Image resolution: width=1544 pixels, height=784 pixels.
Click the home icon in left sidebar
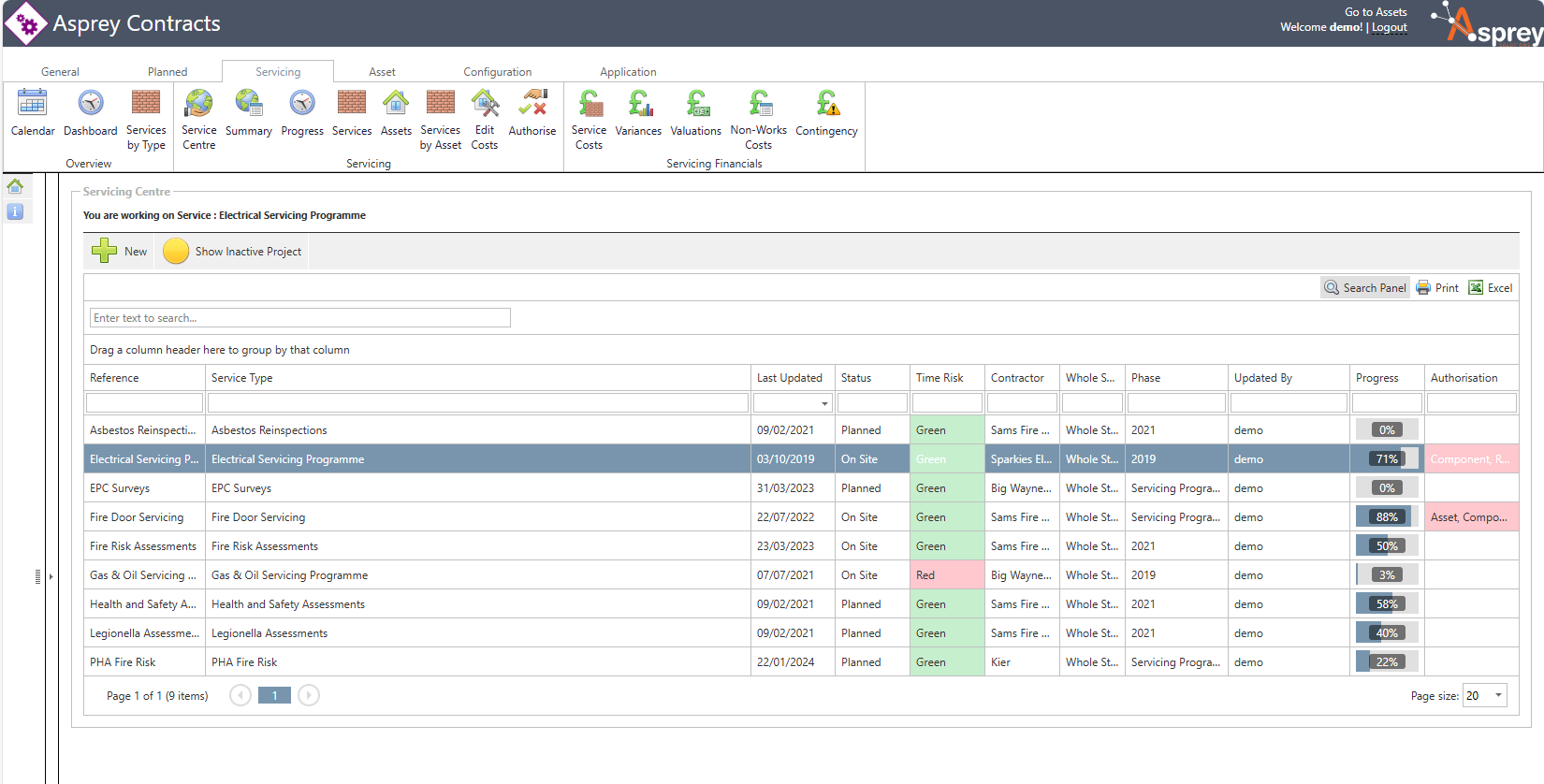15,186
